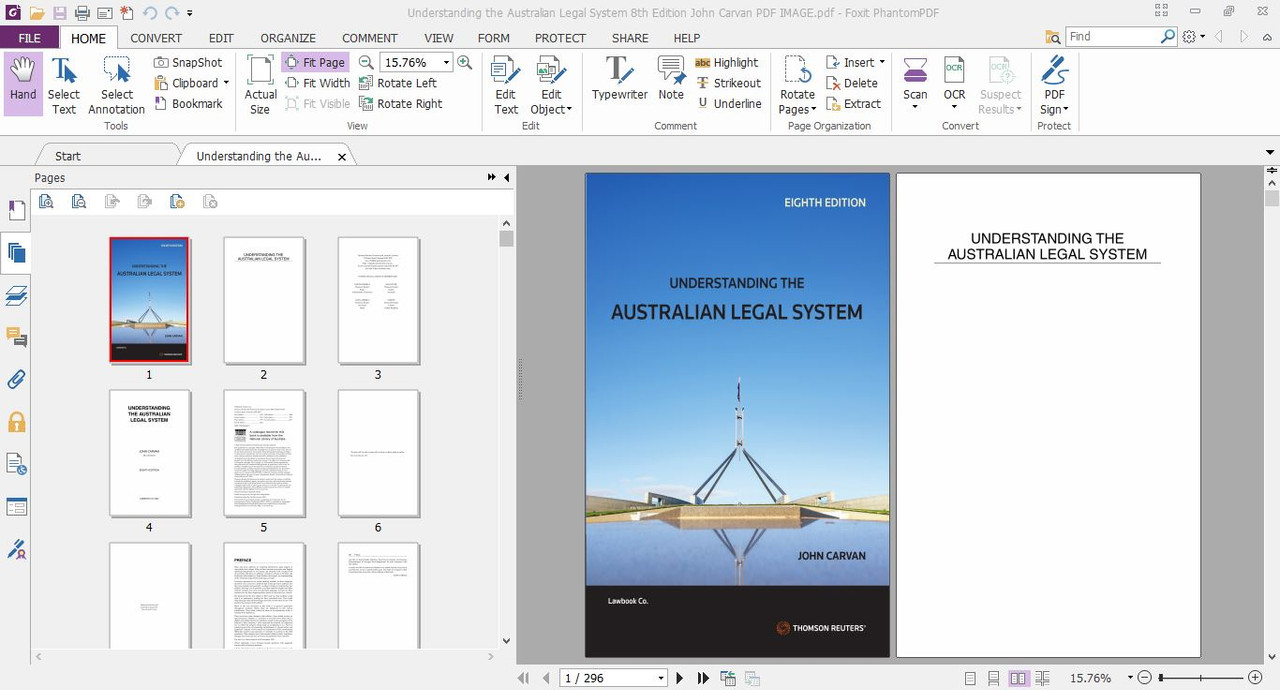1280x690 pixels.
Task: Rotate the page left
Action: 398,83
